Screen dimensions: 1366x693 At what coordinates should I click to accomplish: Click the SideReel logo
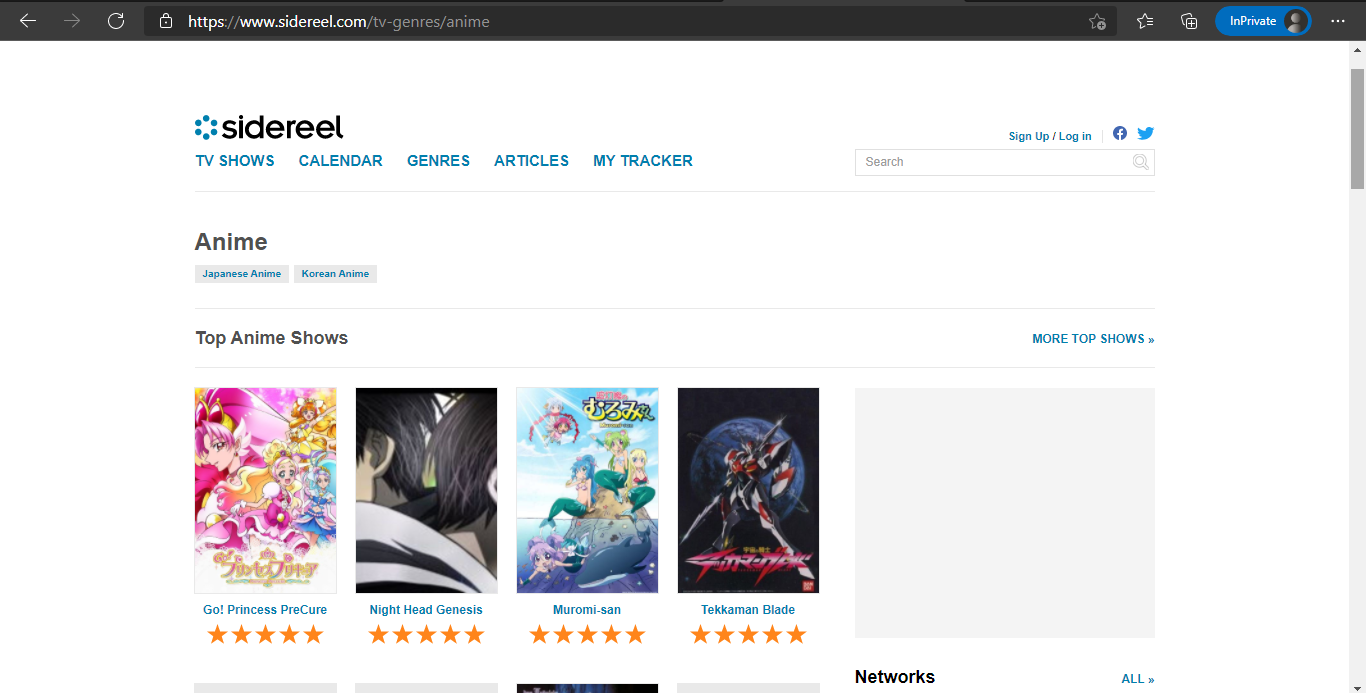tap(269, 127)
